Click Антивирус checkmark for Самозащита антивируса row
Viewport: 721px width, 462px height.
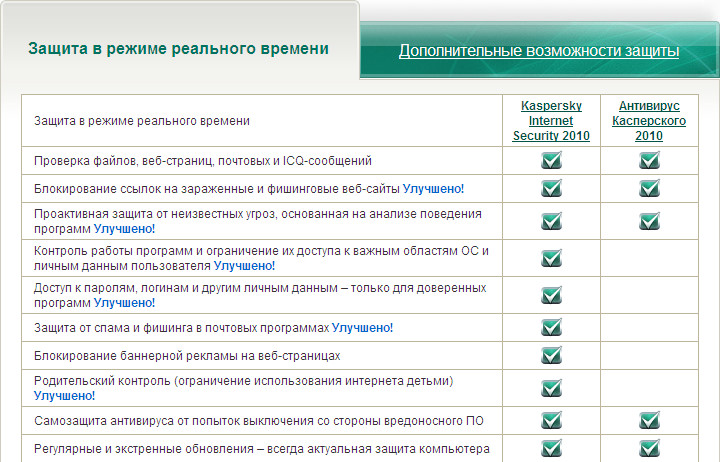pyautogui.click(x=649, y=420)
